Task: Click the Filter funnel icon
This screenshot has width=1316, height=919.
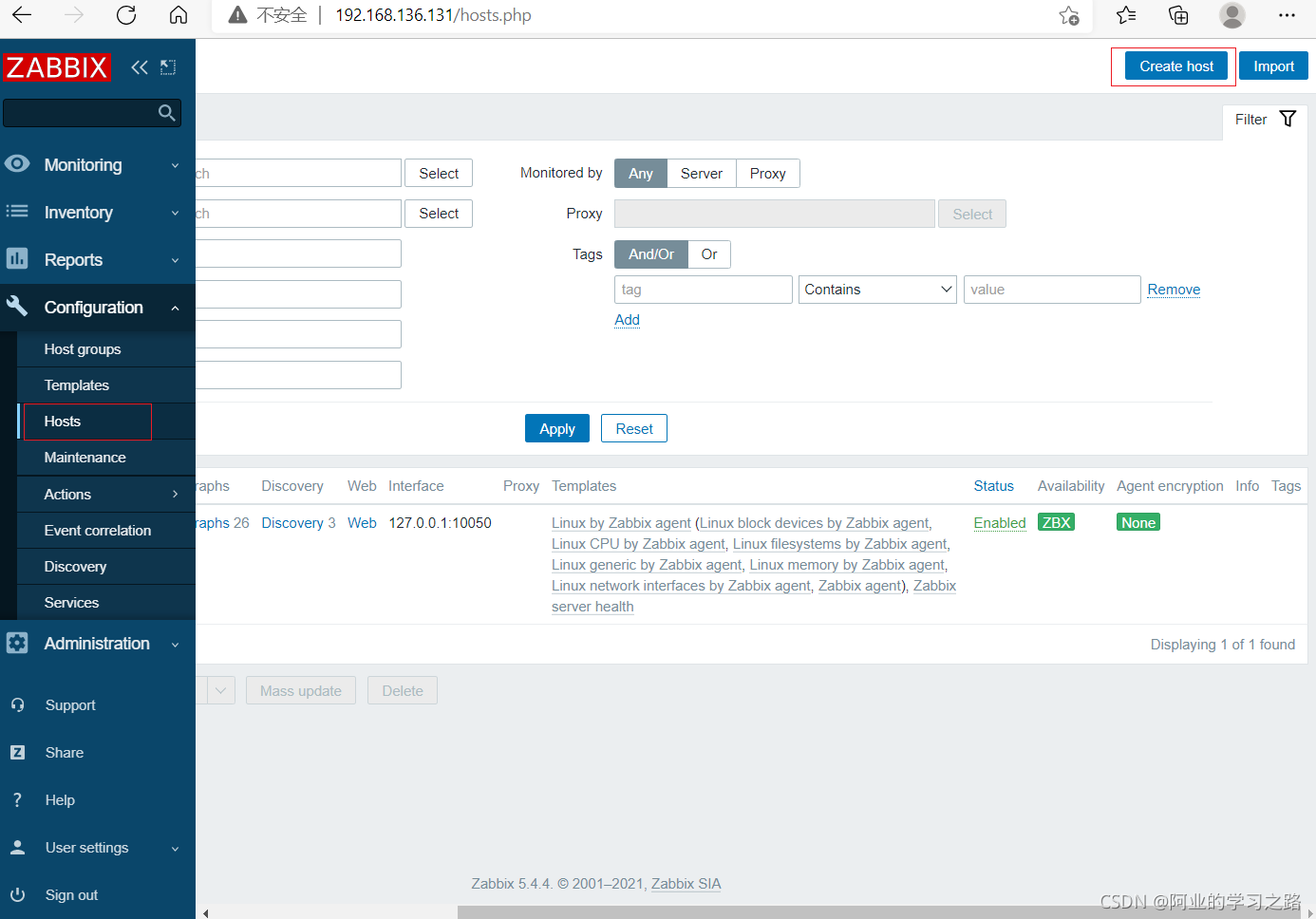Action: pyautogui.click(x=1288, y=119)
